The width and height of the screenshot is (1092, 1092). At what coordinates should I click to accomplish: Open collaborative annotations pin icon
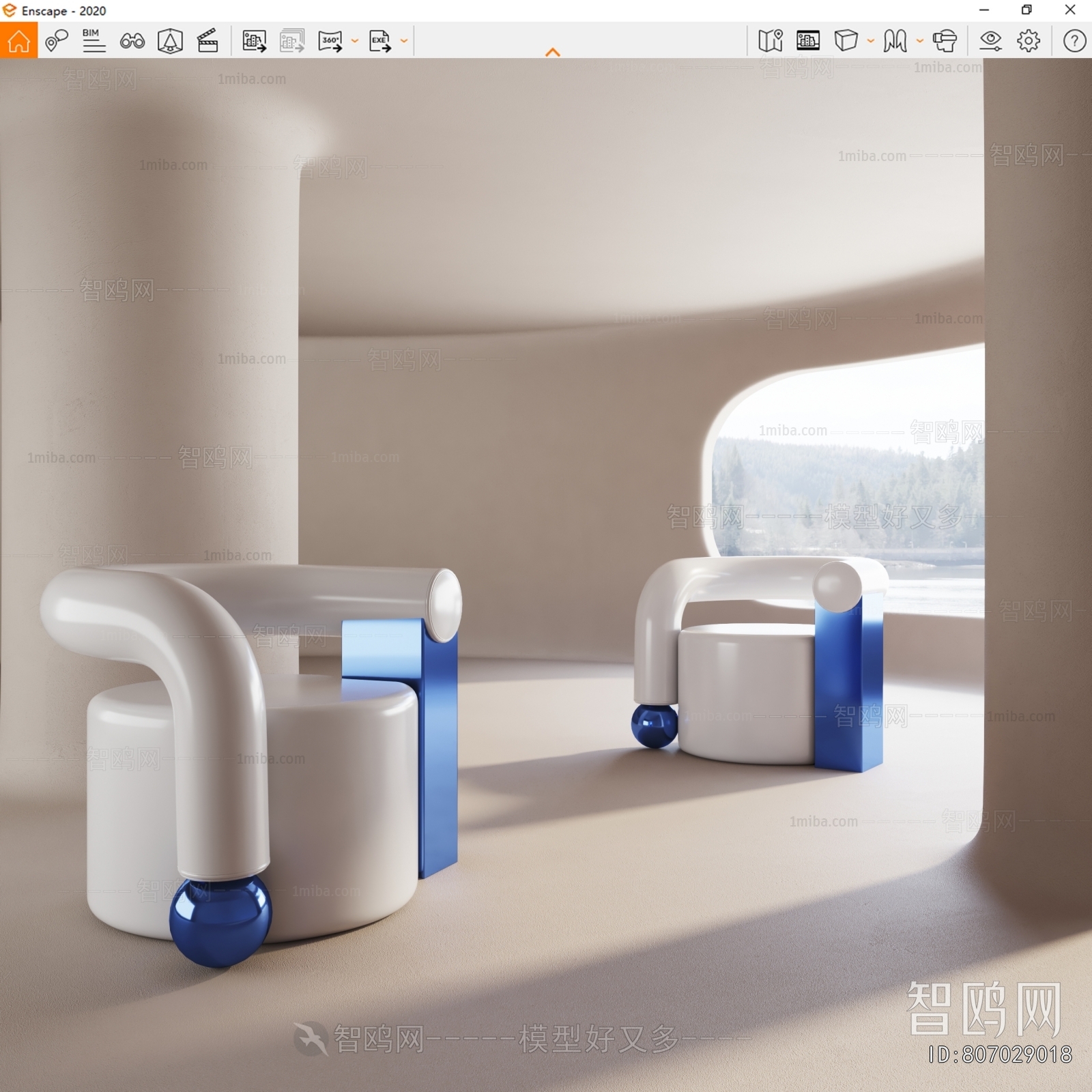click(x=57, y=41)
